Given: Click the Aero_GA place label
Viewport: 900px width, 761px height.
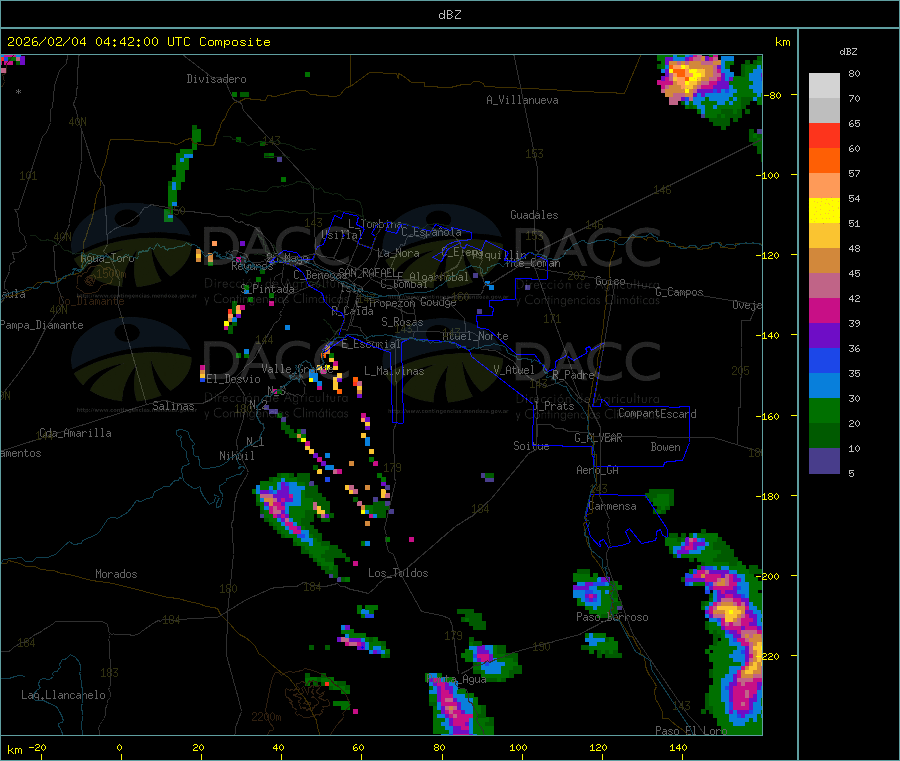Looking at the screenshot, I should [x=598, y=470].
